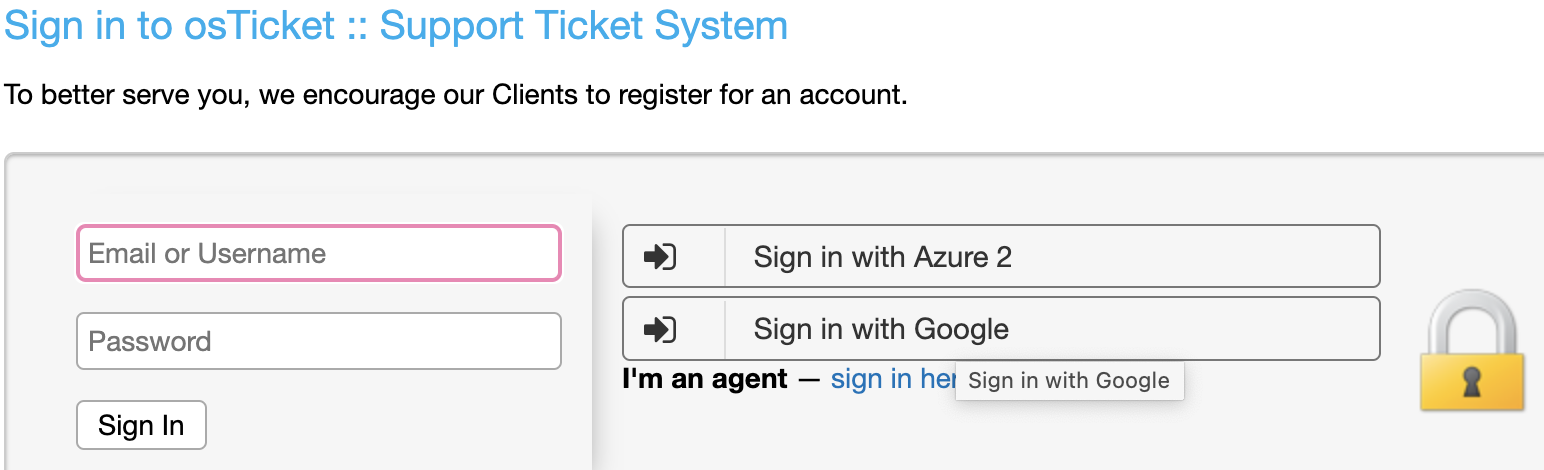Click the golden padlock icon

[1472, 350]
